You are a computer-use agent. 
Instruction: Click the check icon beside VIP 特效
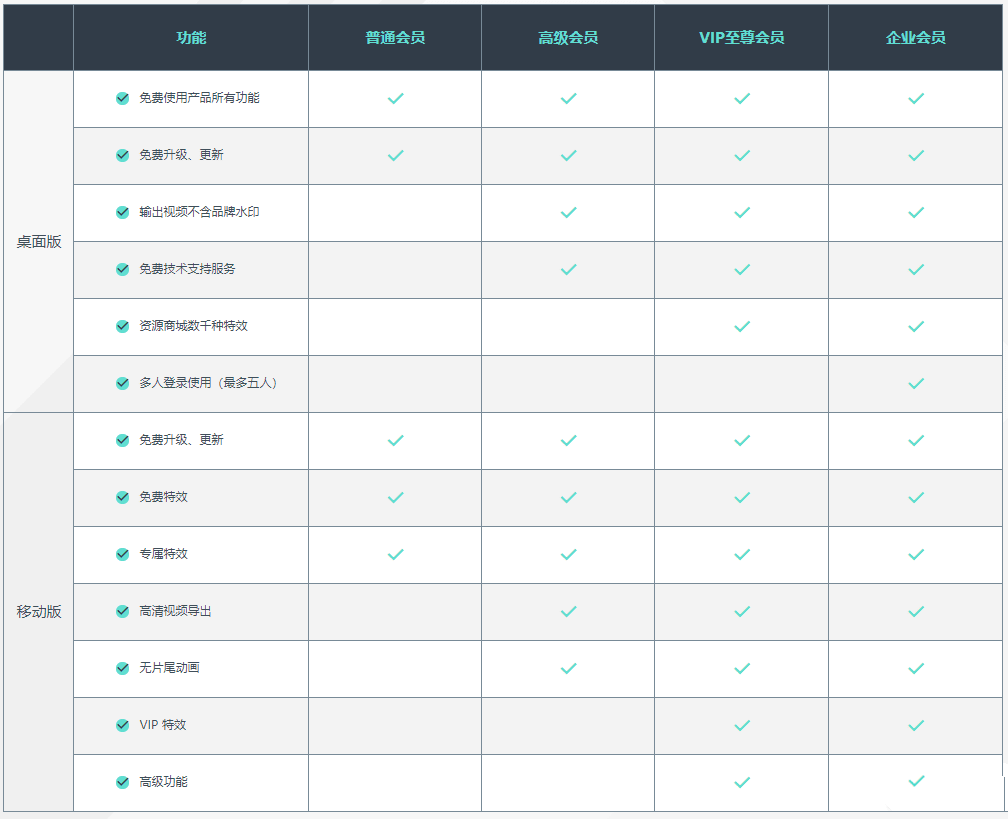coord(123,725)
